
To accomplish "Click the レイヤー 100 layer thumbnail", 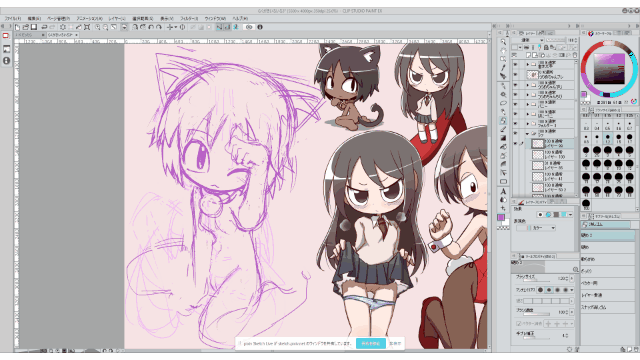I will pos(538,154).
